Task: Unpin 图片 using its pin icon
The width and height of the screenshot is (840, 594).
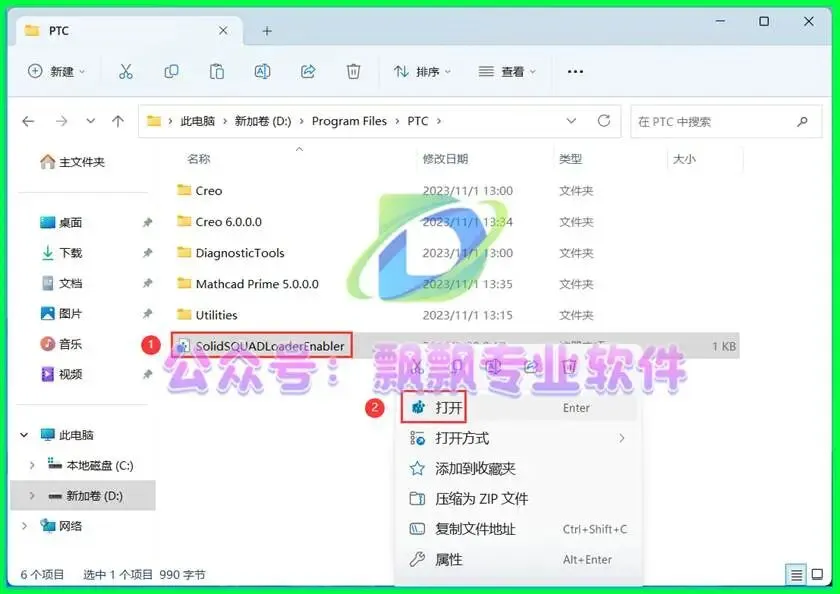Action: coord(147,313)
